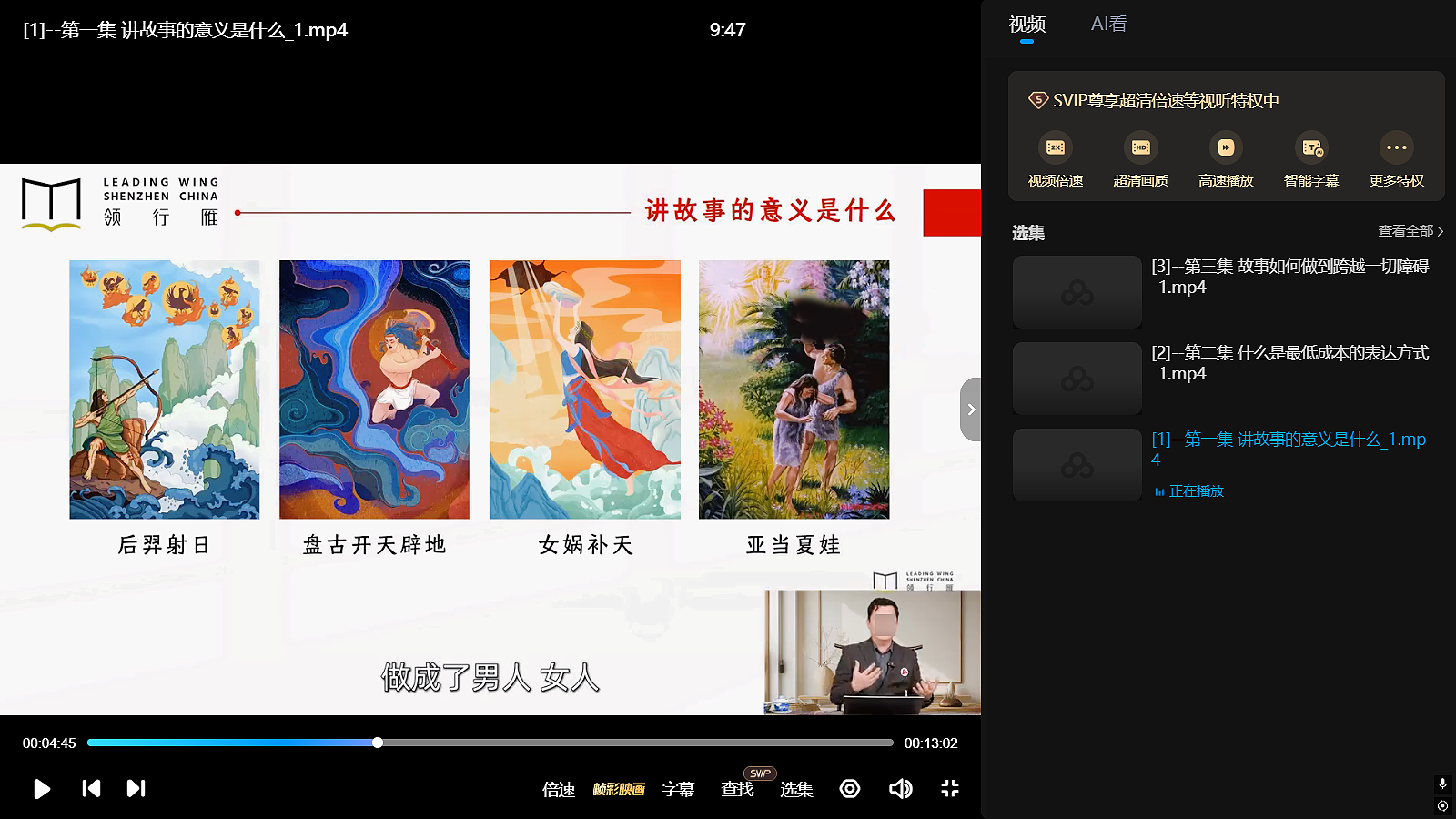Image resolution: width=1456 pixels, height=819 pixels.
Task: Switch to the AI看 tab
Action: pos(1108,25)
